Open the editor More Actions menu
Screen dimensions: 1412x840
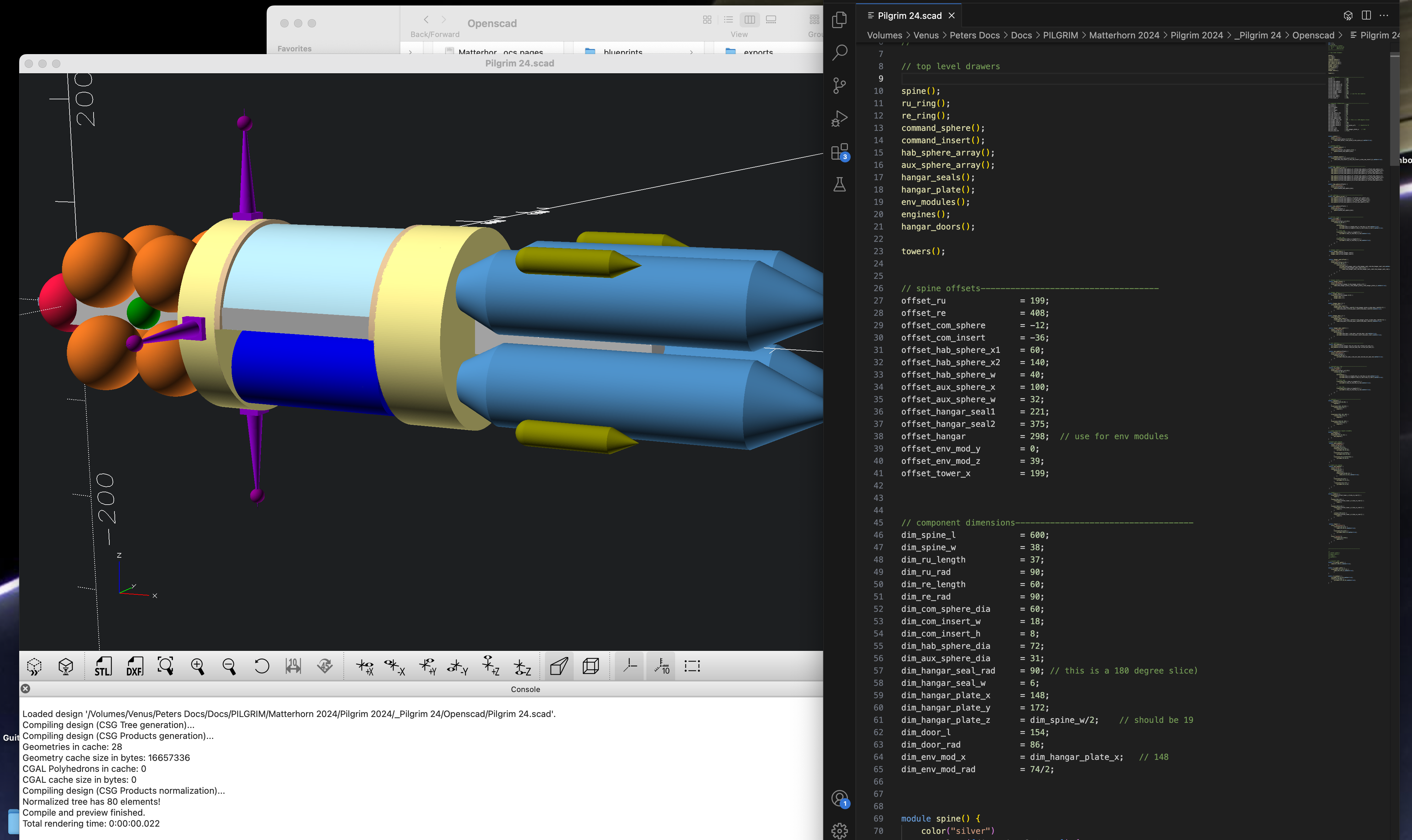coord(1384,15)
